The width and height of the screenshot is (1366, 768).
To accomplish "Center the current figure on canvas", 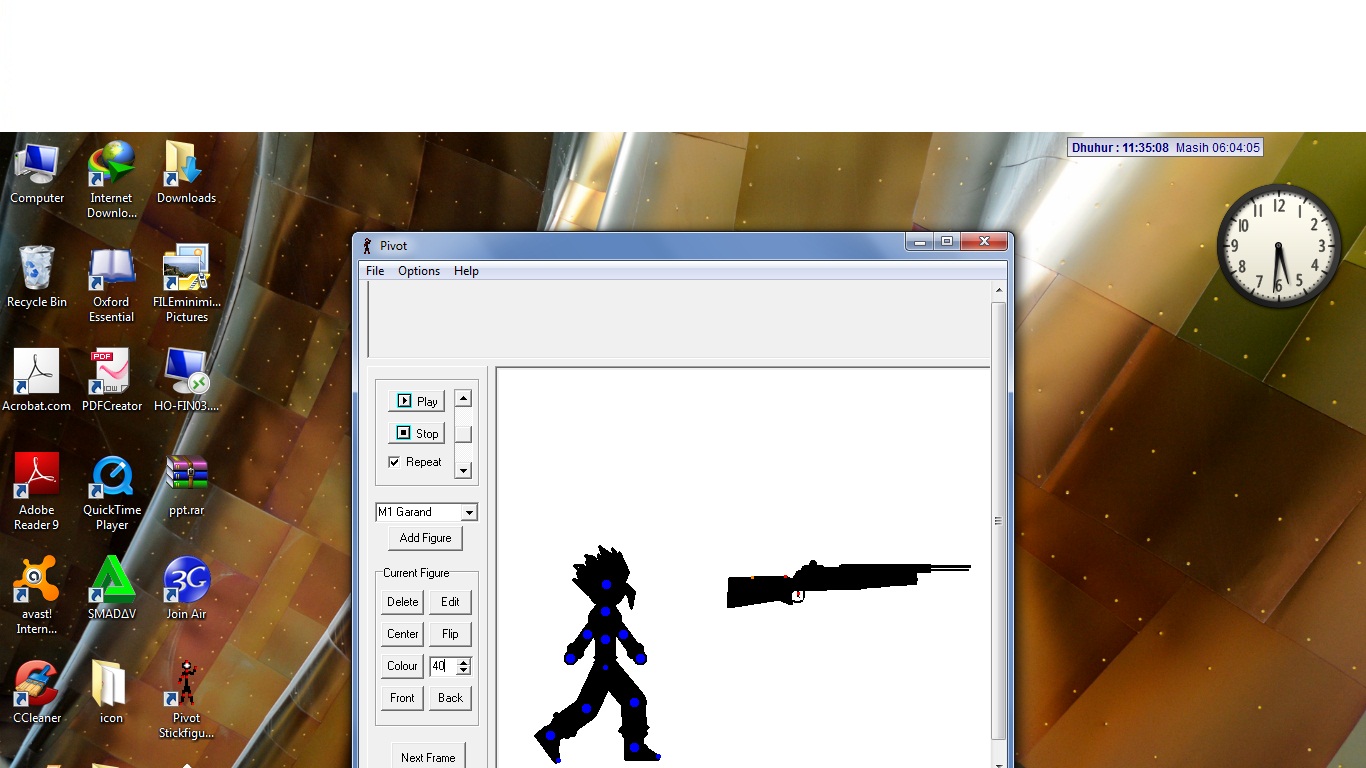I will 400,633.
